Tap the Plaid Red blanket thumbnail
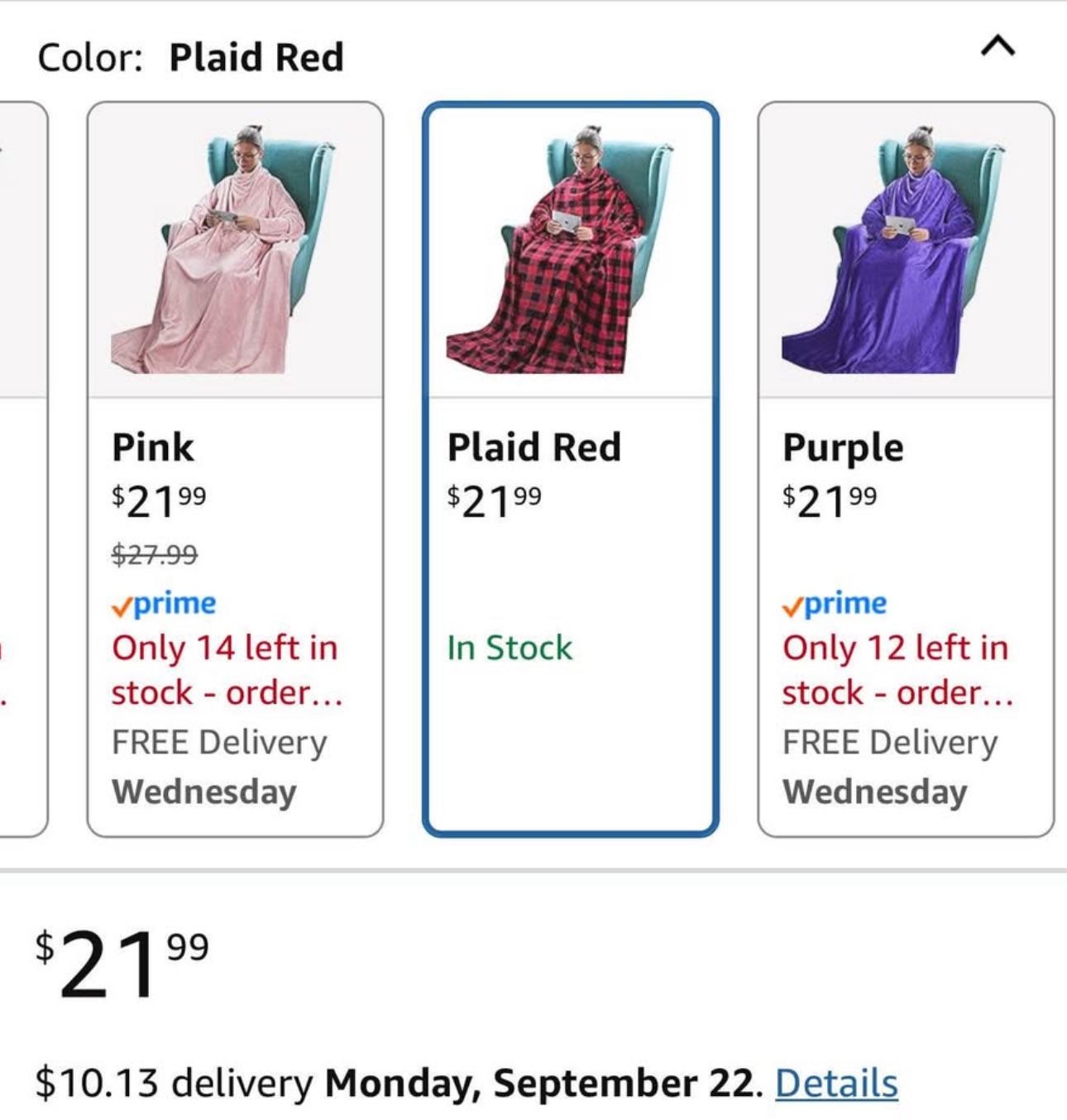The image size is (1067, 1120). [x=570, y=250]
